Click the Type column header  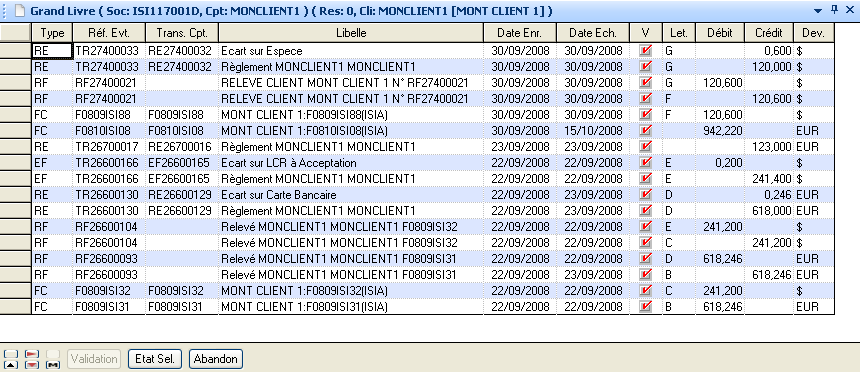pos(53,33)
